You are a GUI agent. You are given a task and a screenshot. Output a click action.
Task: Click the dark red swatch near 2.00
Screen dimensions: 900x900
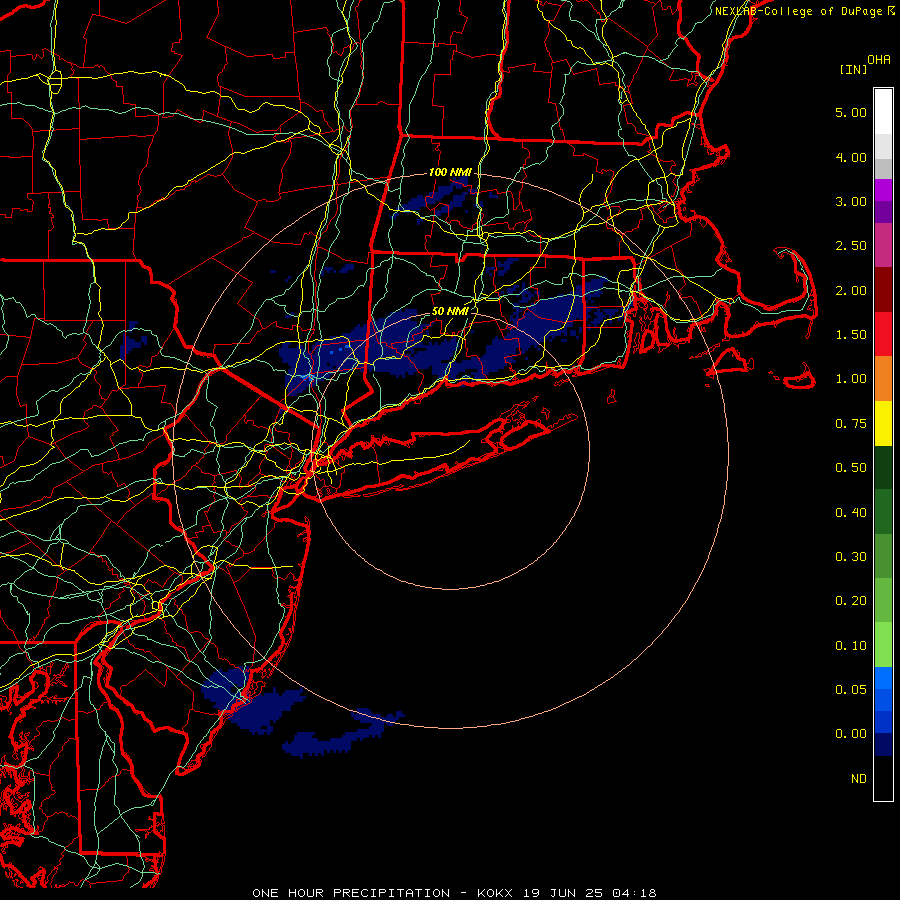(x=883, y=290)
